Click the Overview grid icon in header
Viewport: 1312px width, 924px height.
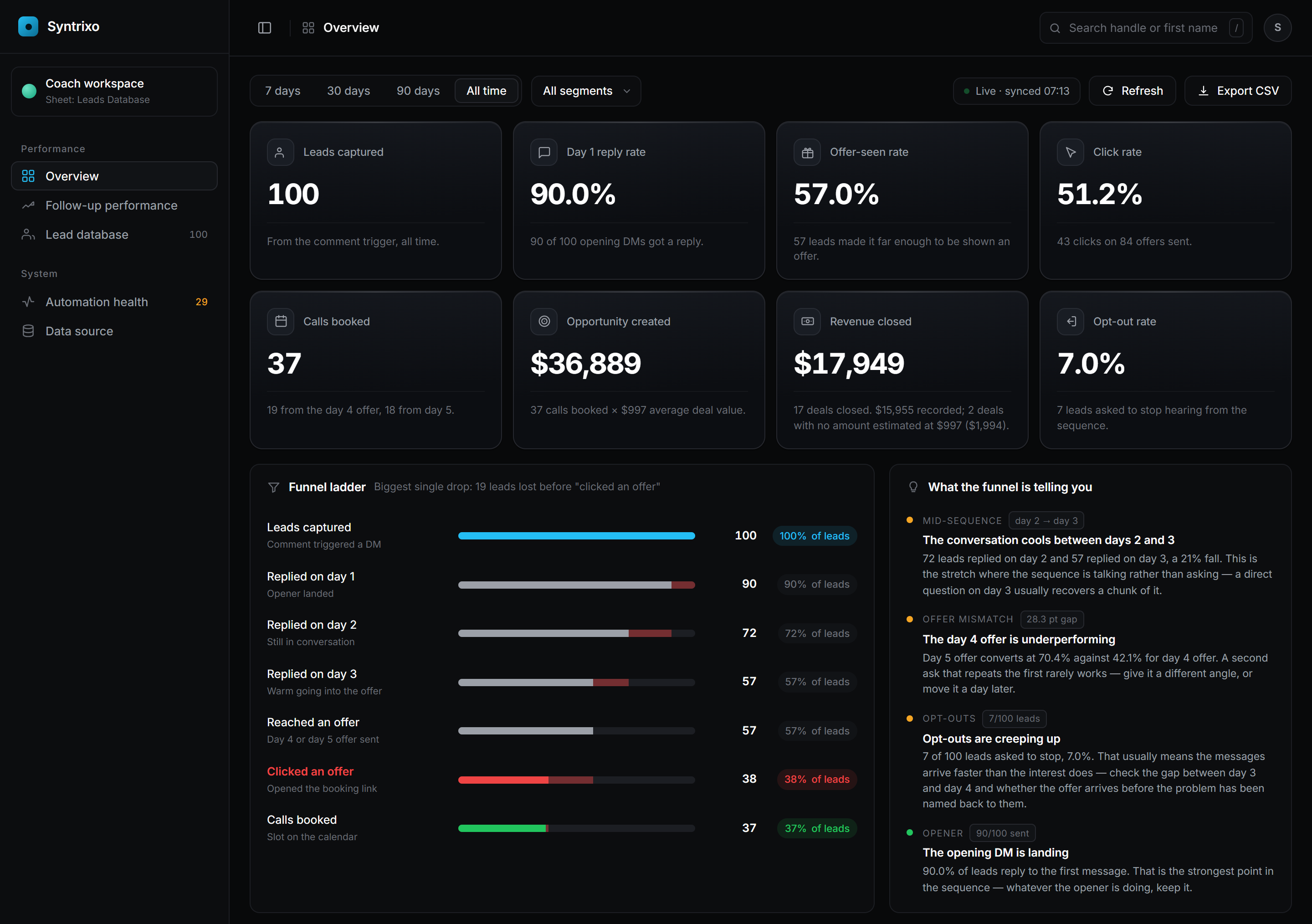(308, 27)
